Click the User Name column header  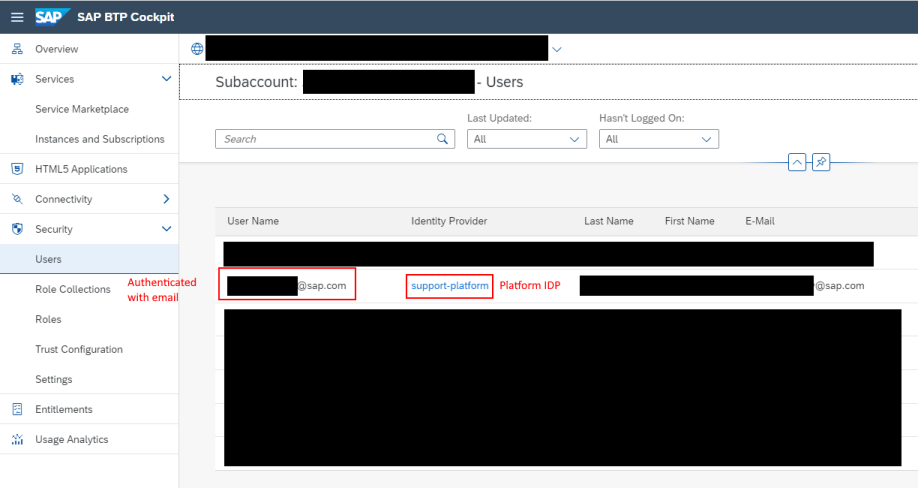point(253,221)
